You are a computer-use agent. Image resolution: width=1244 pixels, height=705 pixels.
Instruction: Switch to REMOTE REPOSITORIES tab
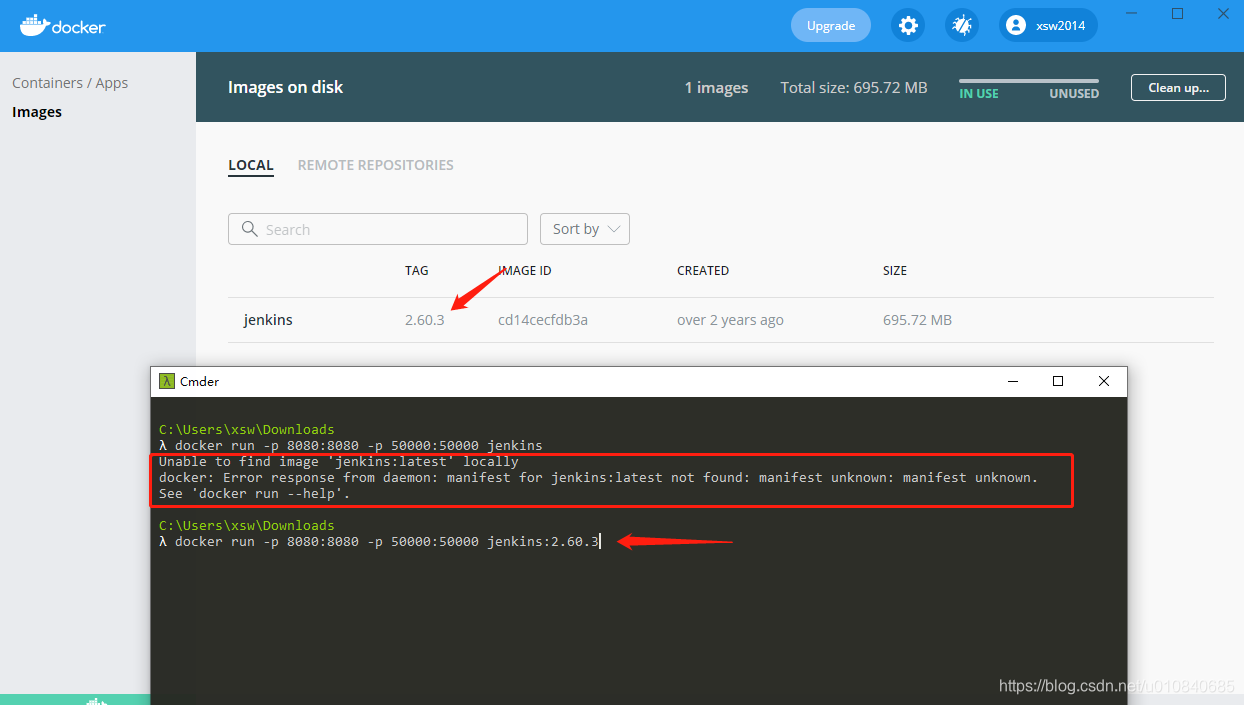(x=376, y=165)
